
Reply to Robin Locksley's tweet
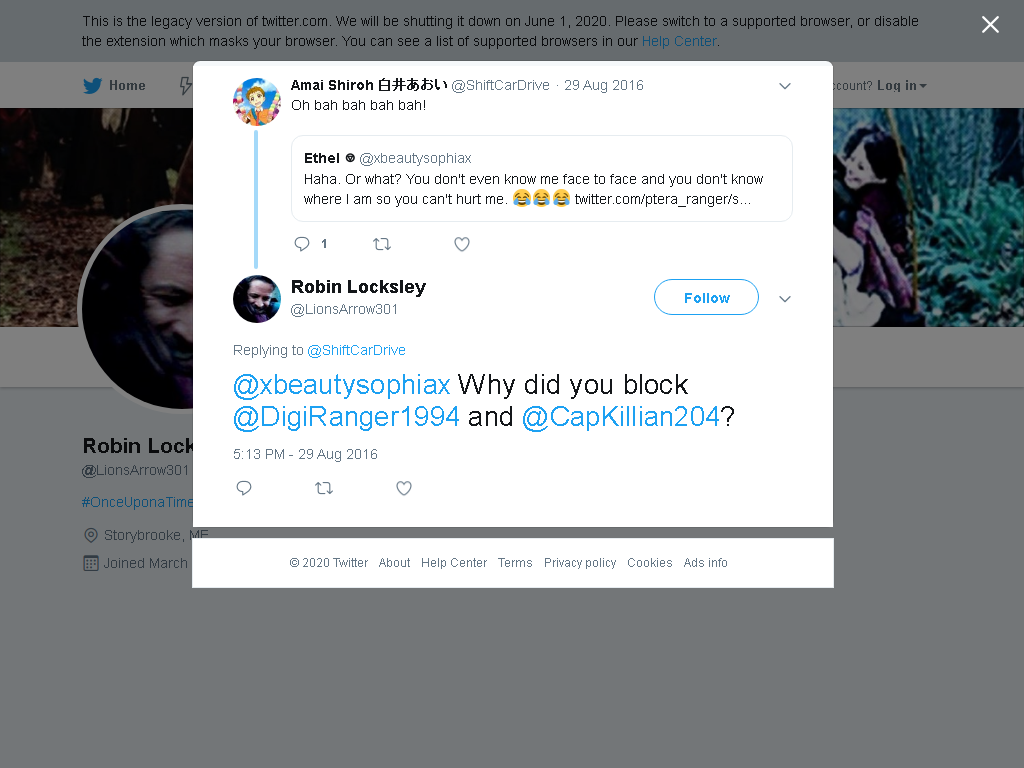[x=244, y=488]
